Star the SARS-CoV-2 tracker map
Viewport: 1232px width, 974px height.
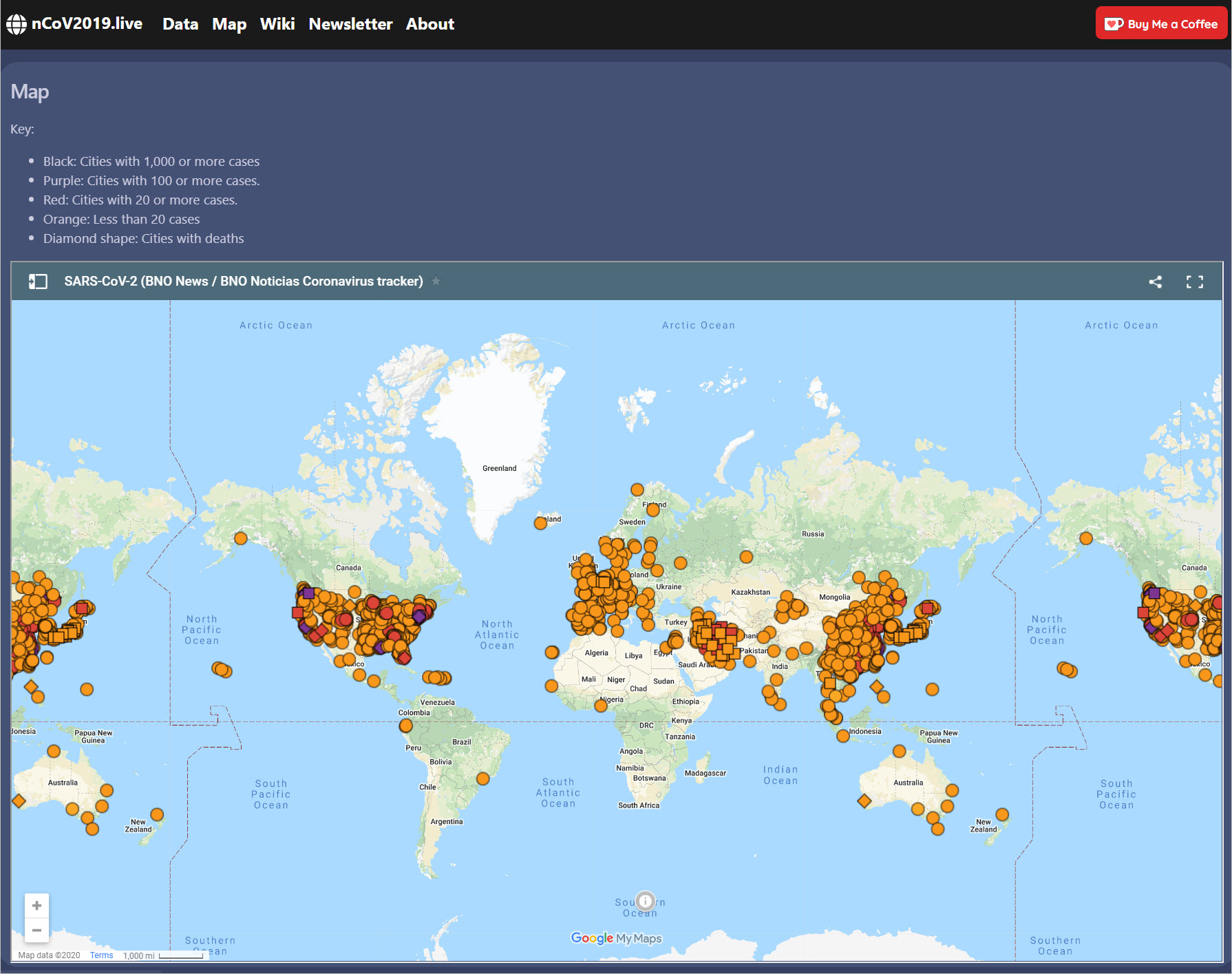[436, 281]
